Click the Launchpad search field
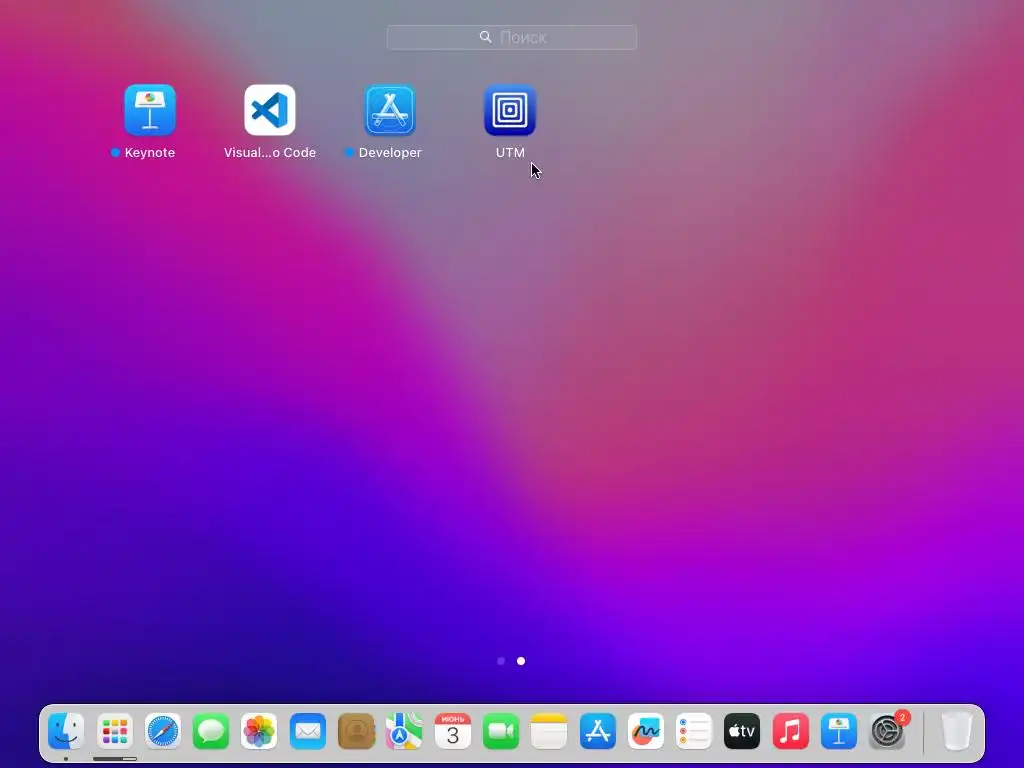1024x768 pixels. 512,37
